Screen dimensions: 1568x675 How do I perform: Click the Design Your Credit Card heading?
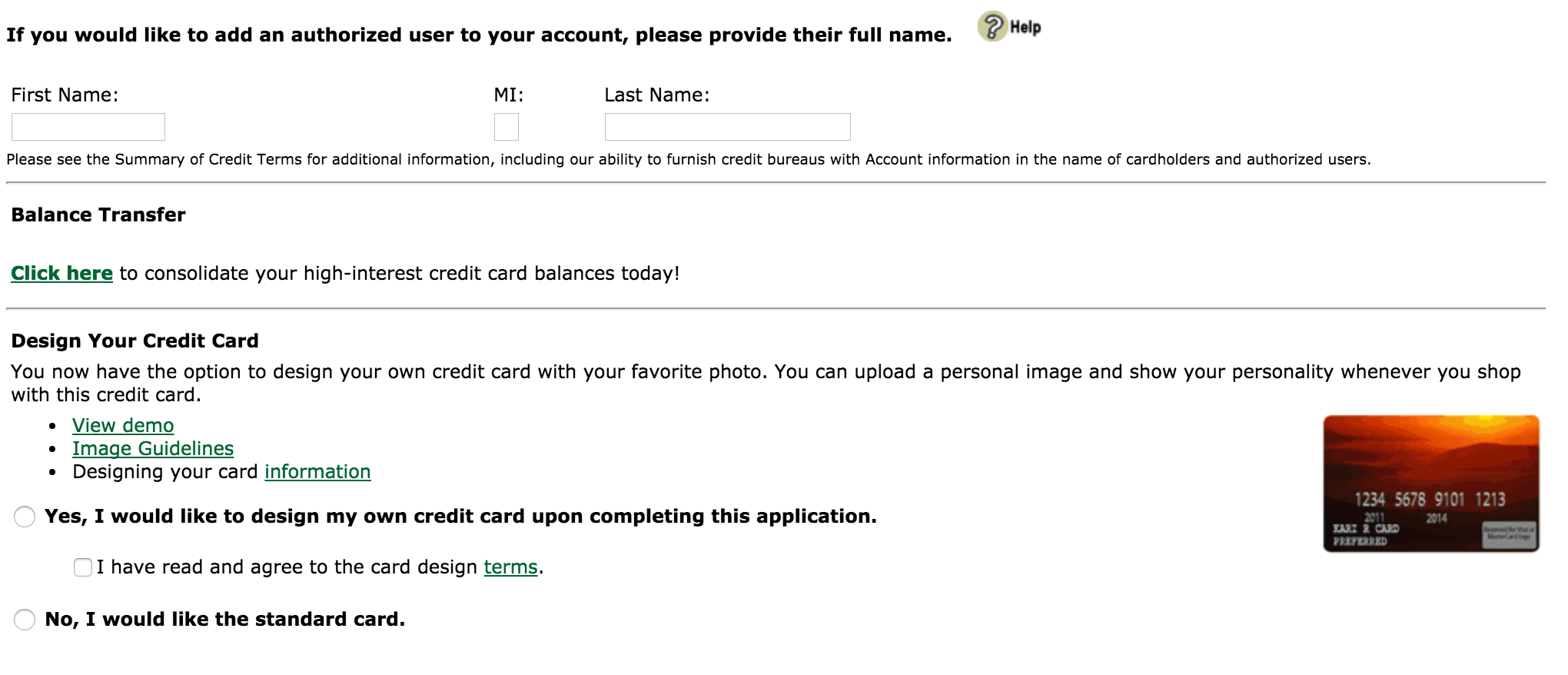click(135, 341)
